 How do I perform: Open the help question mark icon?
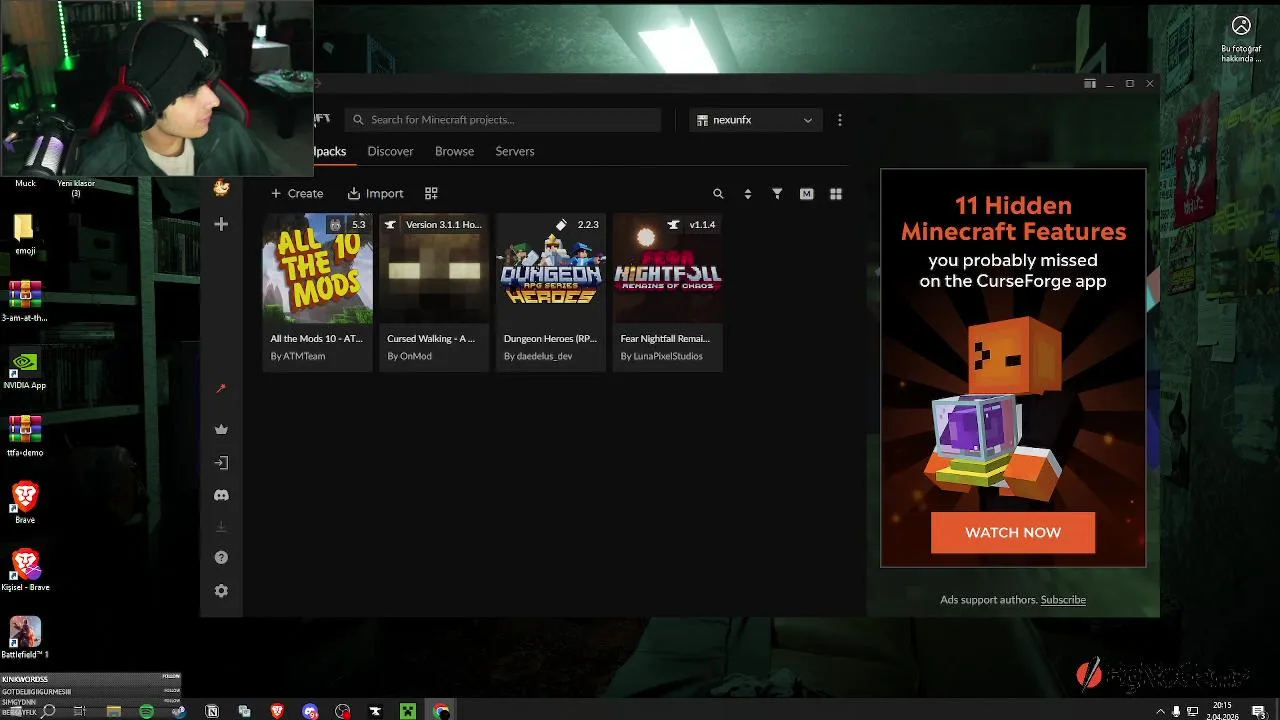(221, 558)
